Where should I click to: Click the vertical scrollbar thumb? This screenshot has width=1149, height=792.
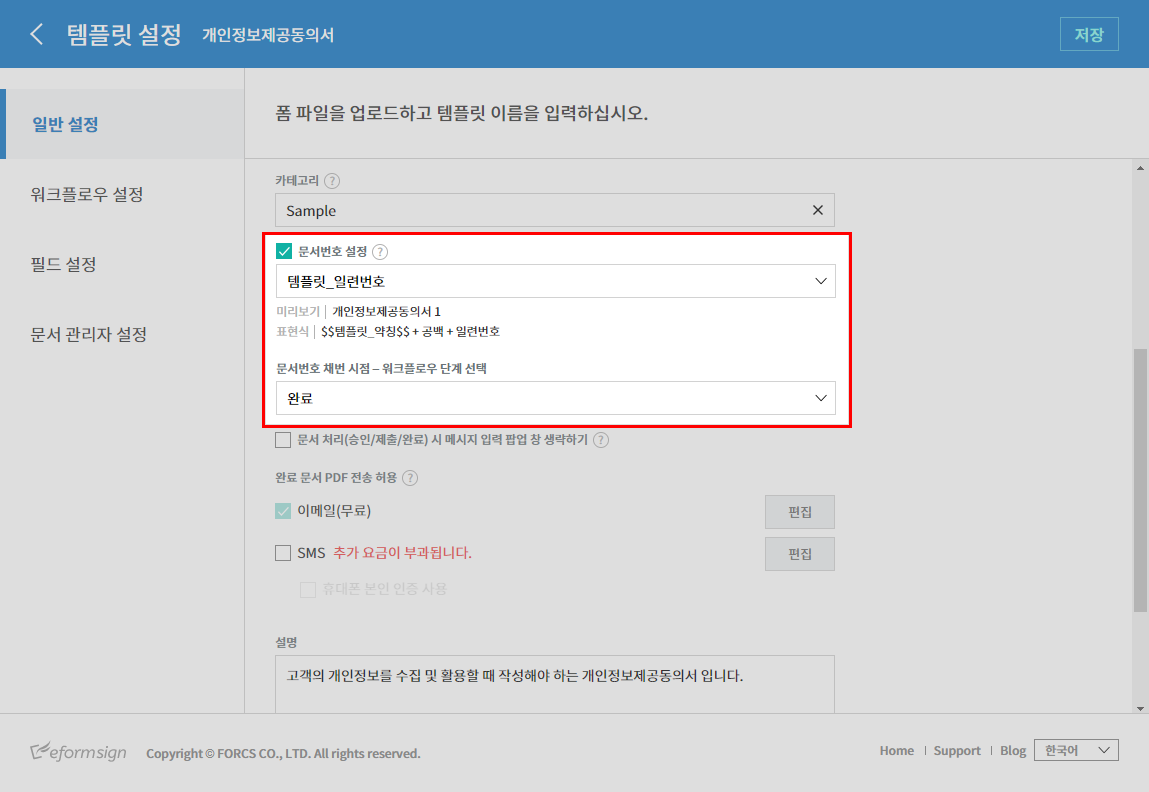tap(1140, 480)
